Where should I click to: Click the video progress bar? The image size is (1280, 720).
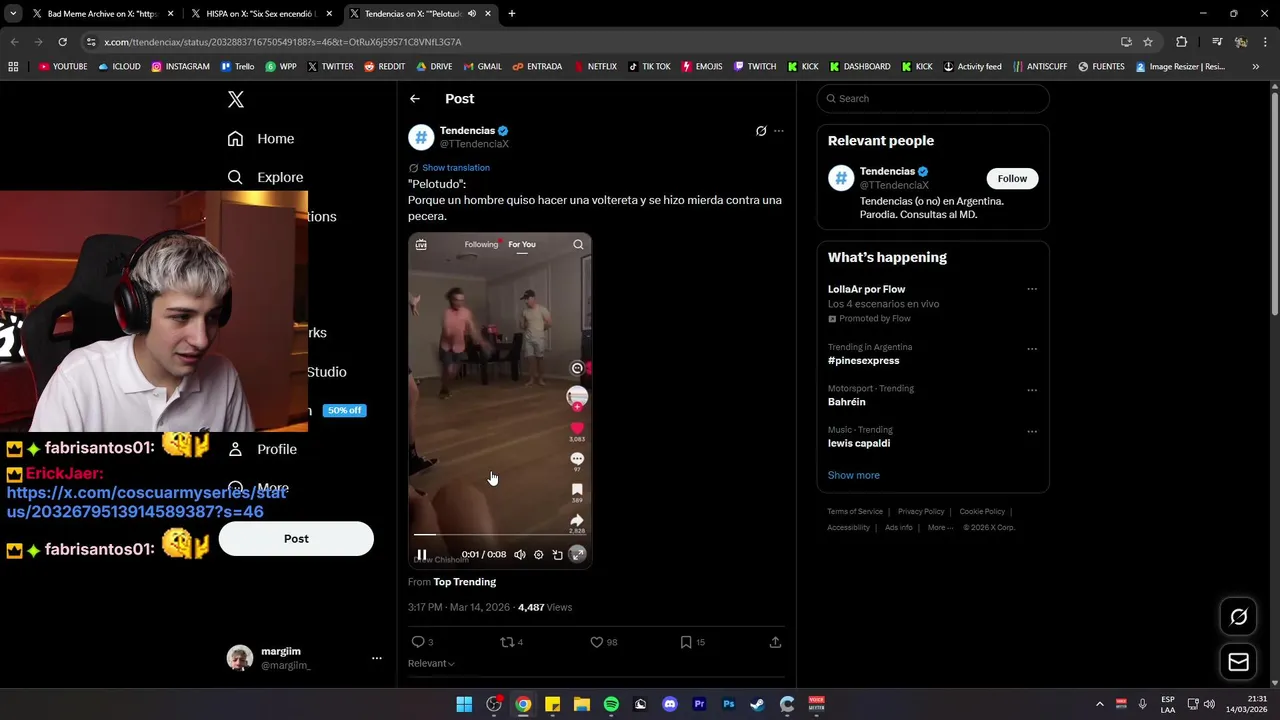click(499, 535)
